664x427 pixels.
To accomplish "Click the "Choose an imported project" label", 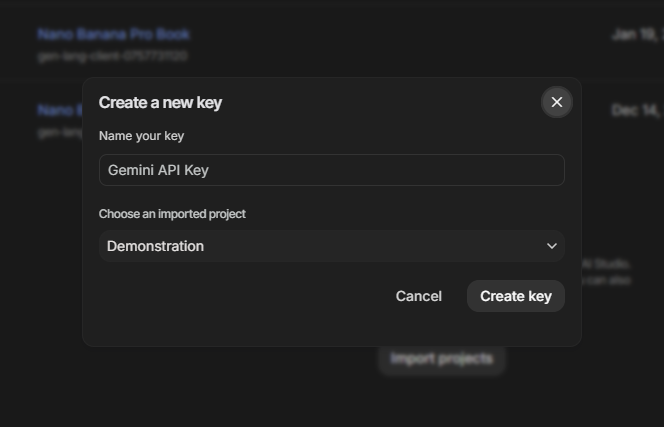I will point(172,214).
